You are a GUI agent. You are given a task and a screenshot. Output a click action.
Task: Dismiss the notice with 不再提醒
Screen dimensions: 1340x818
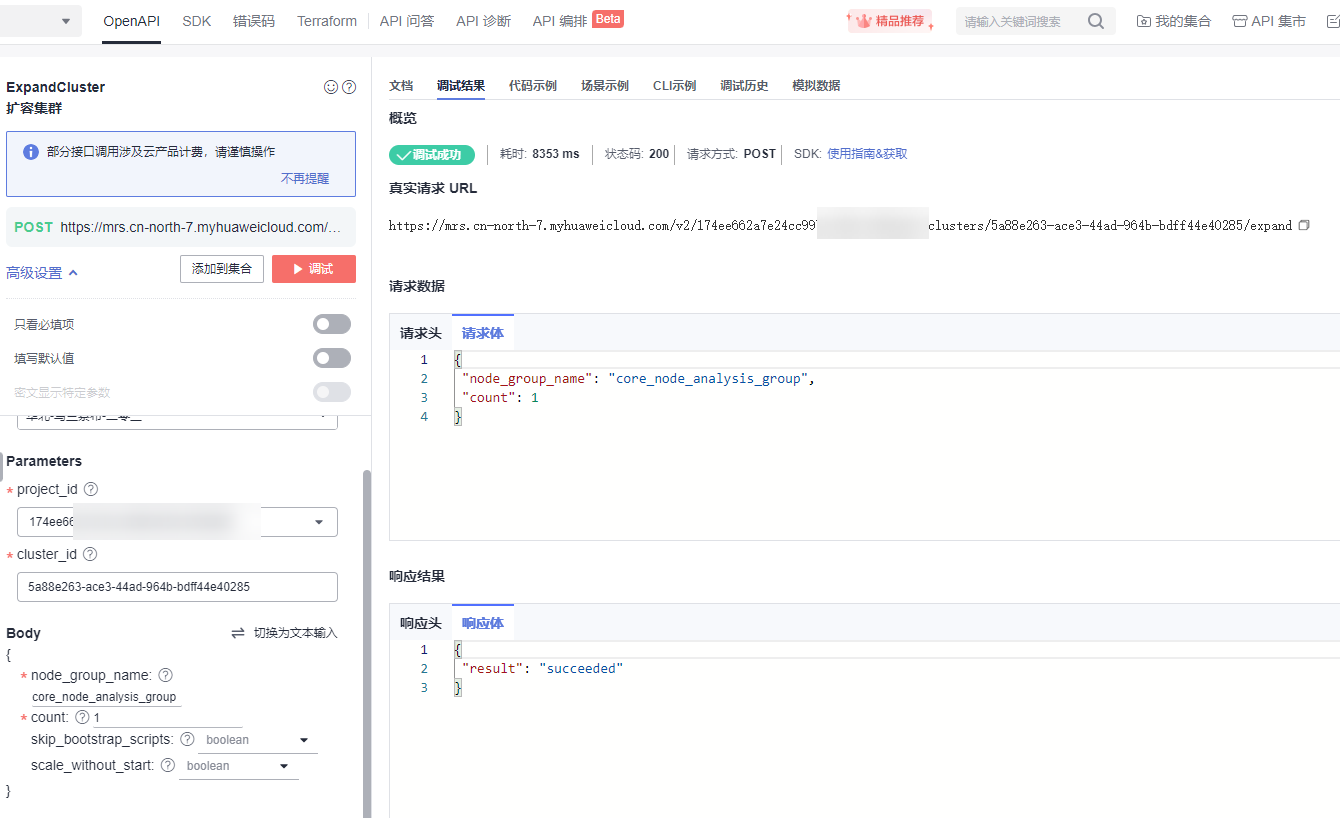pyautogui.click(x=305, y=178)
